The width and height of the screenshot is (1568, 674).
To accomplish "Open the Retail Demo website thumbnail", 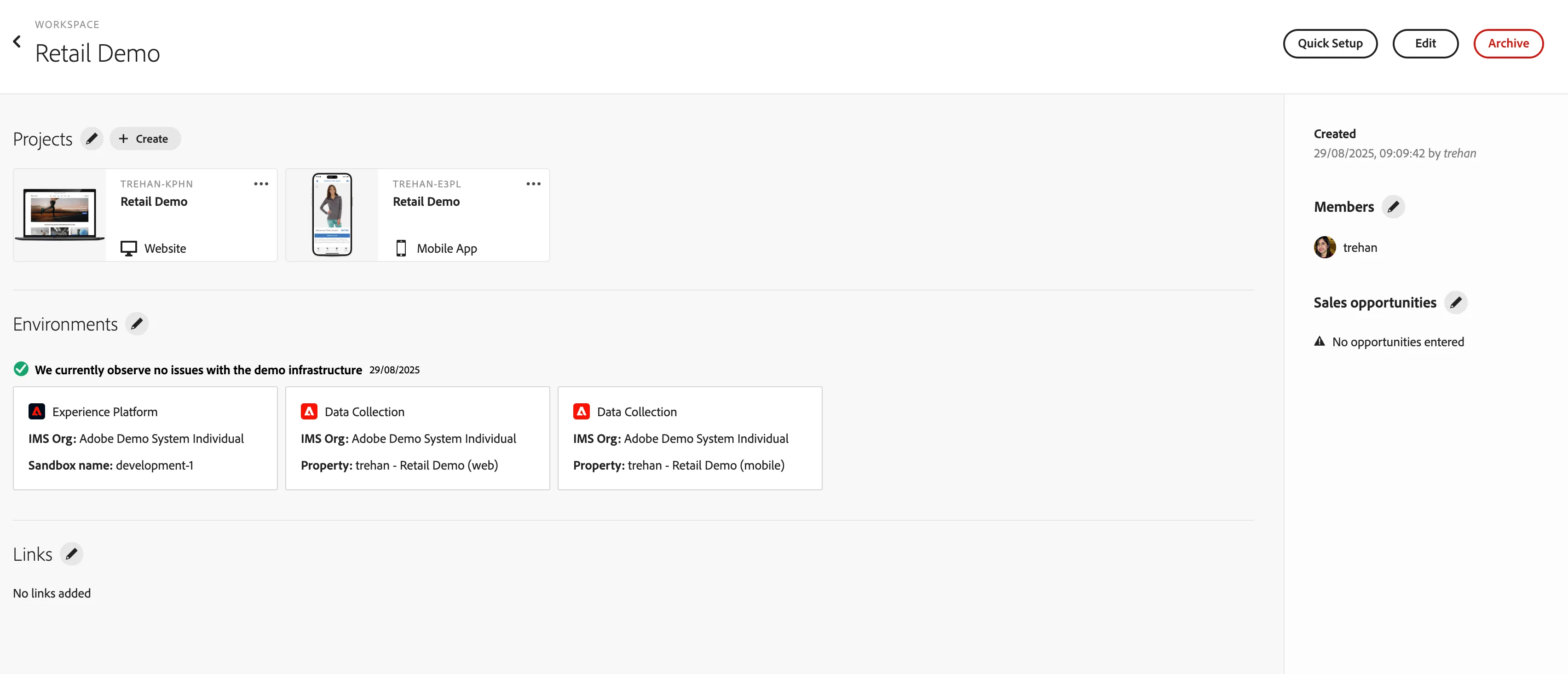I will [x=60, y=215].
